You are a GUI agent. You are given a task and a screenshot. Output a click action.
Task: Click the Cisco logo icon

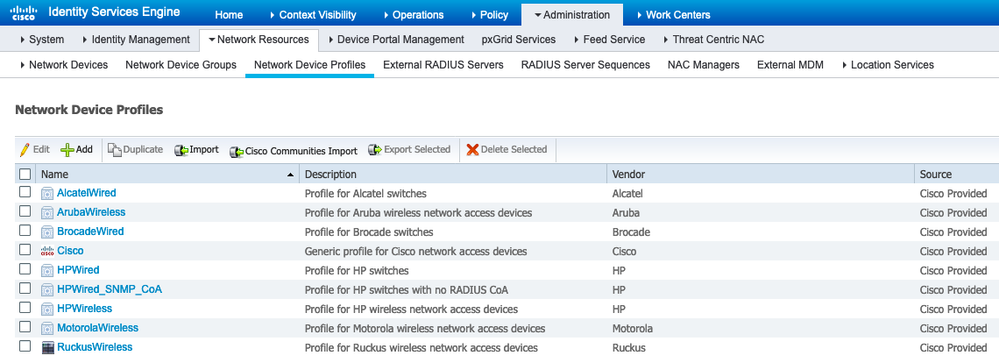point(23,13)
